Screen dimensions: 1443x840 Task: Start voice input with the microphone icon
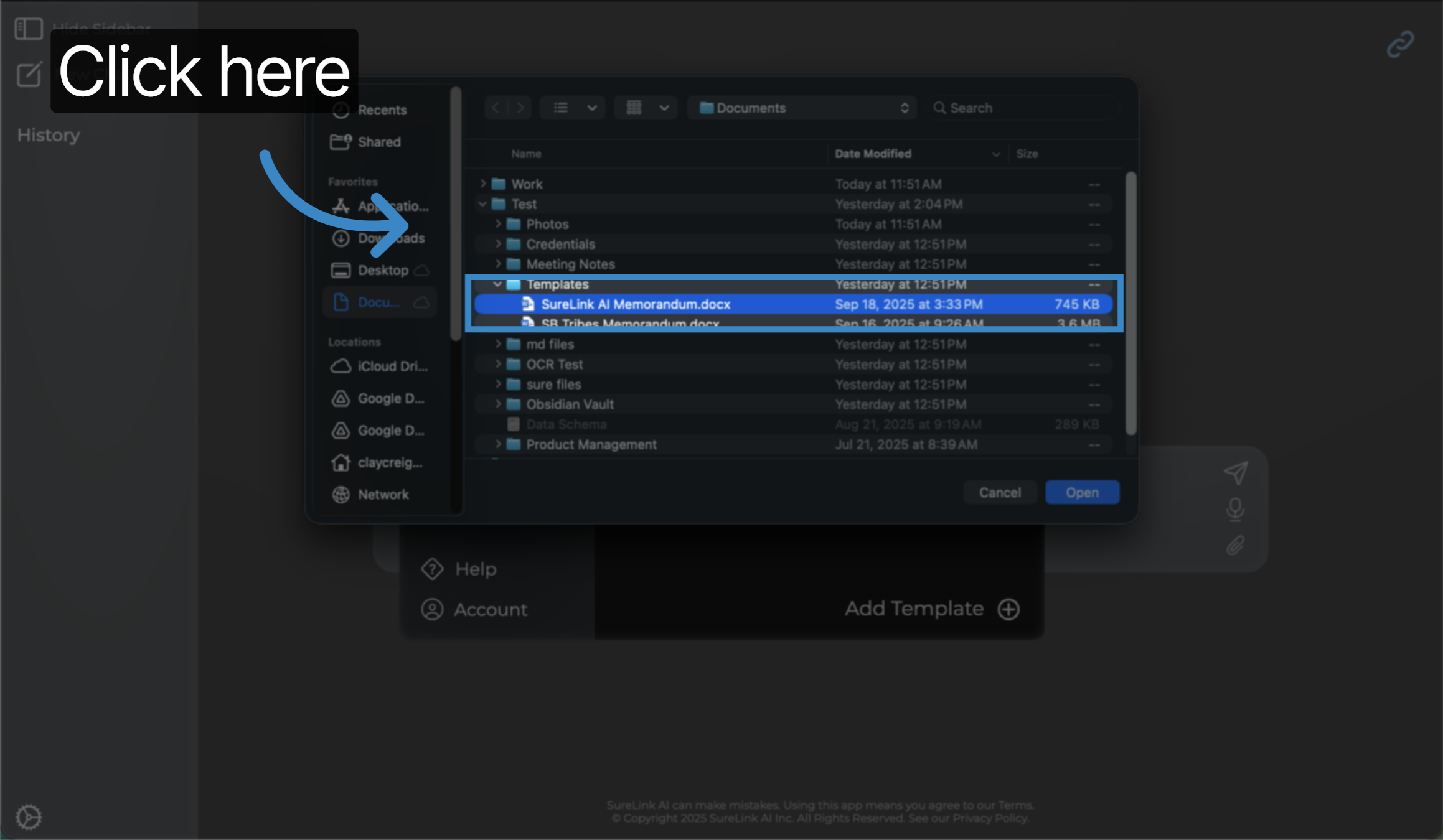[1235, 509]
